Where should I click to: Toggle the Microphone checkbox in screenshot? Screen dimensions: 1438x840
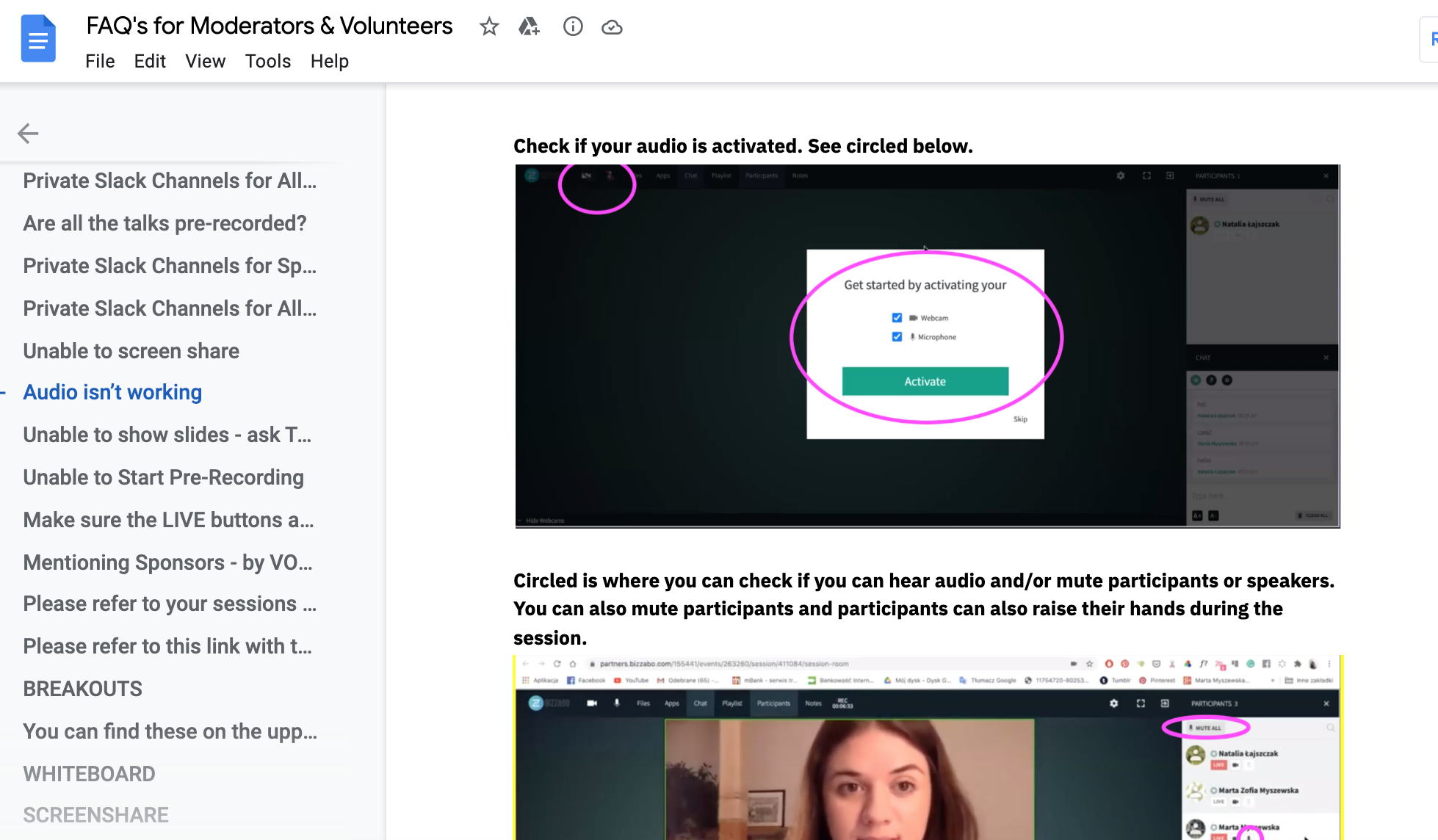pos(897,337)
